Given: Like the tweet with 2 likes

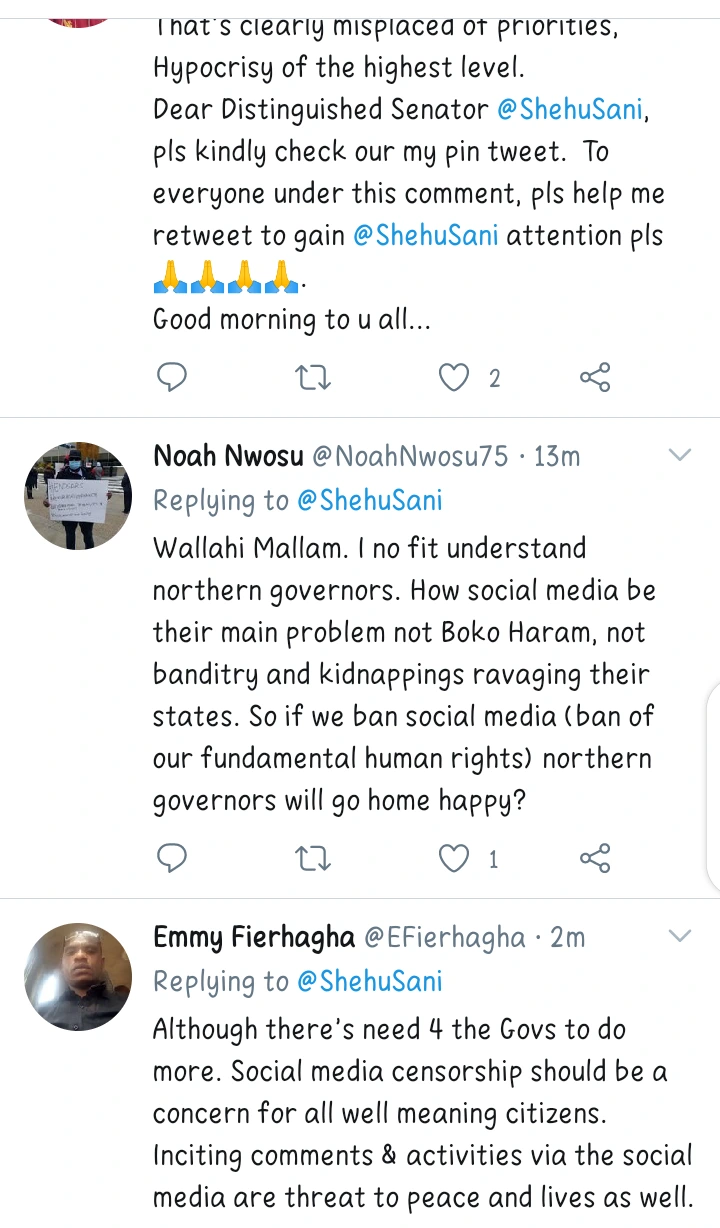Looking at the screenshot, I should [455, 377].
